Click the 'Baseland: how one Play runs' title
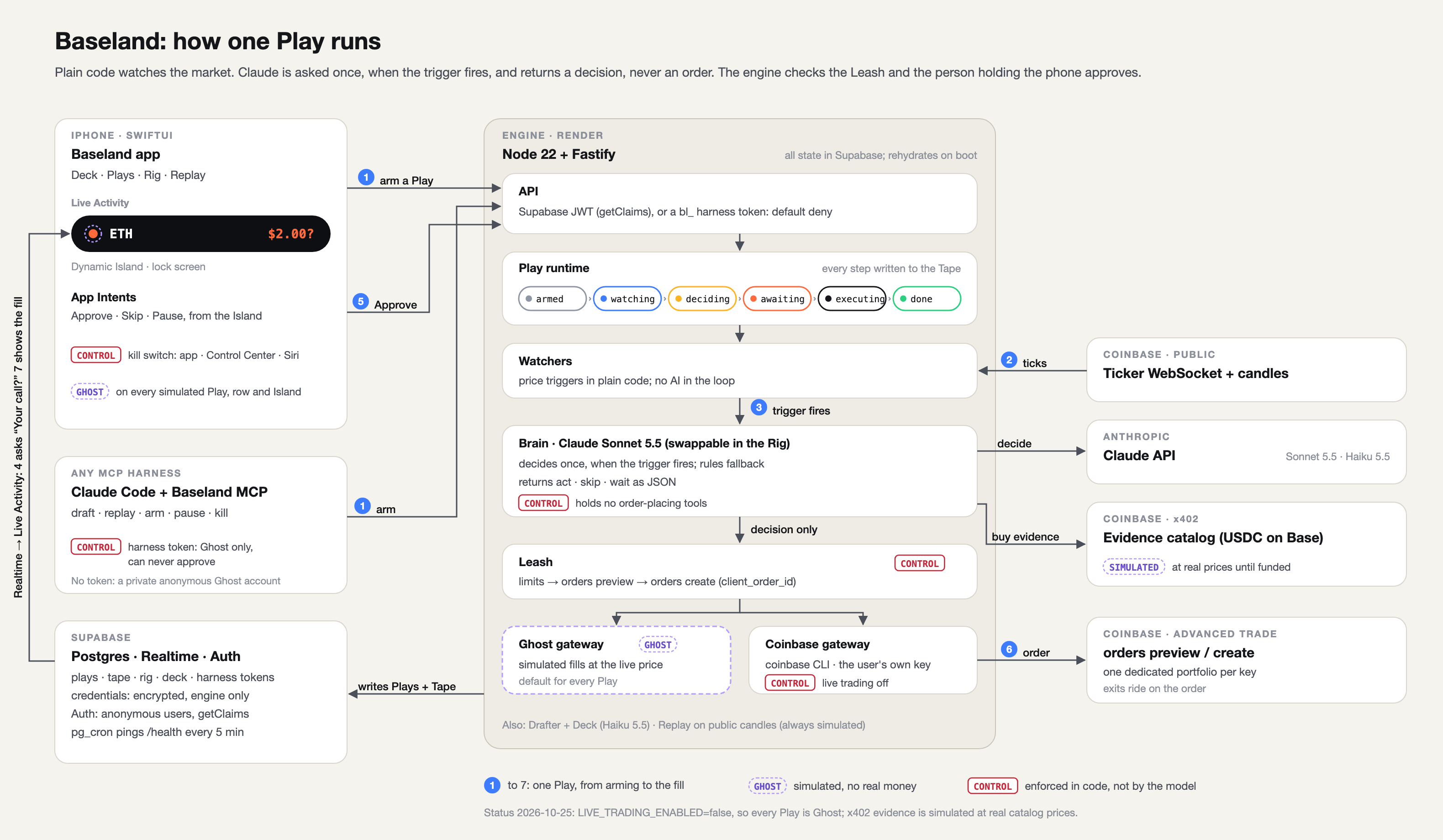The height and width of the screenshot is (840, 1443). point(218,41)
